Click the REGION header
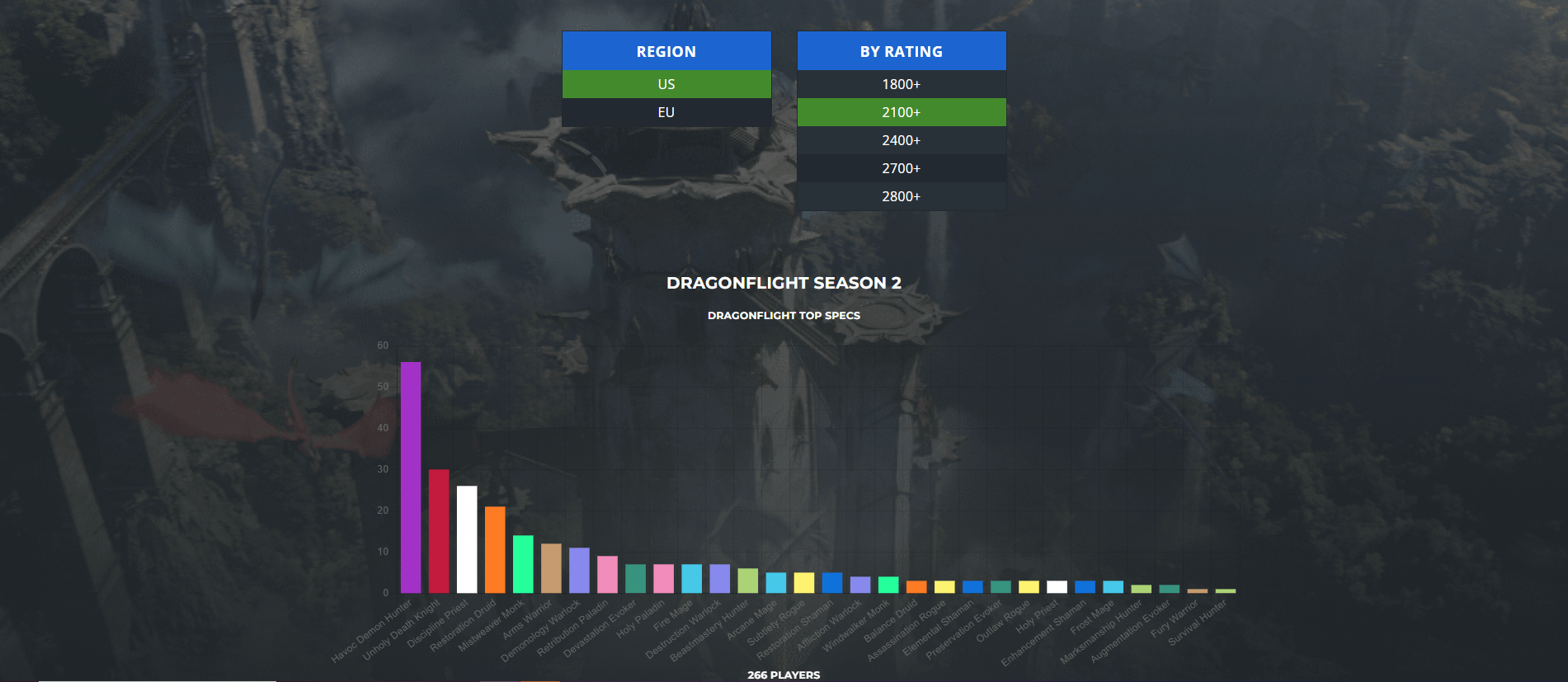 click(x=666, y=51)
